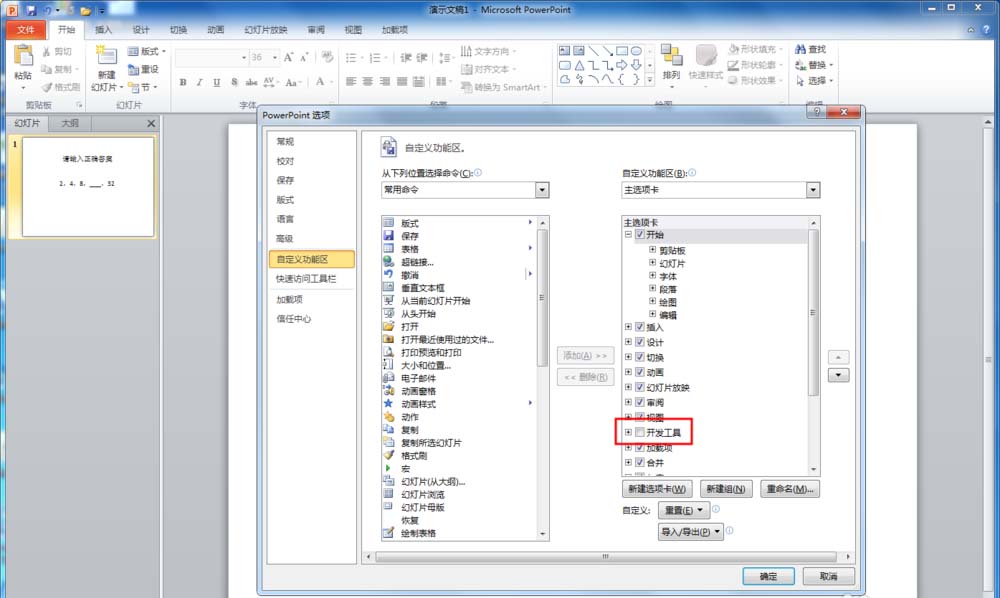Click the 重命名(M)... button
Image resolution: width=1000 pixels, height=598 pixels.
[x=790, y=489]
